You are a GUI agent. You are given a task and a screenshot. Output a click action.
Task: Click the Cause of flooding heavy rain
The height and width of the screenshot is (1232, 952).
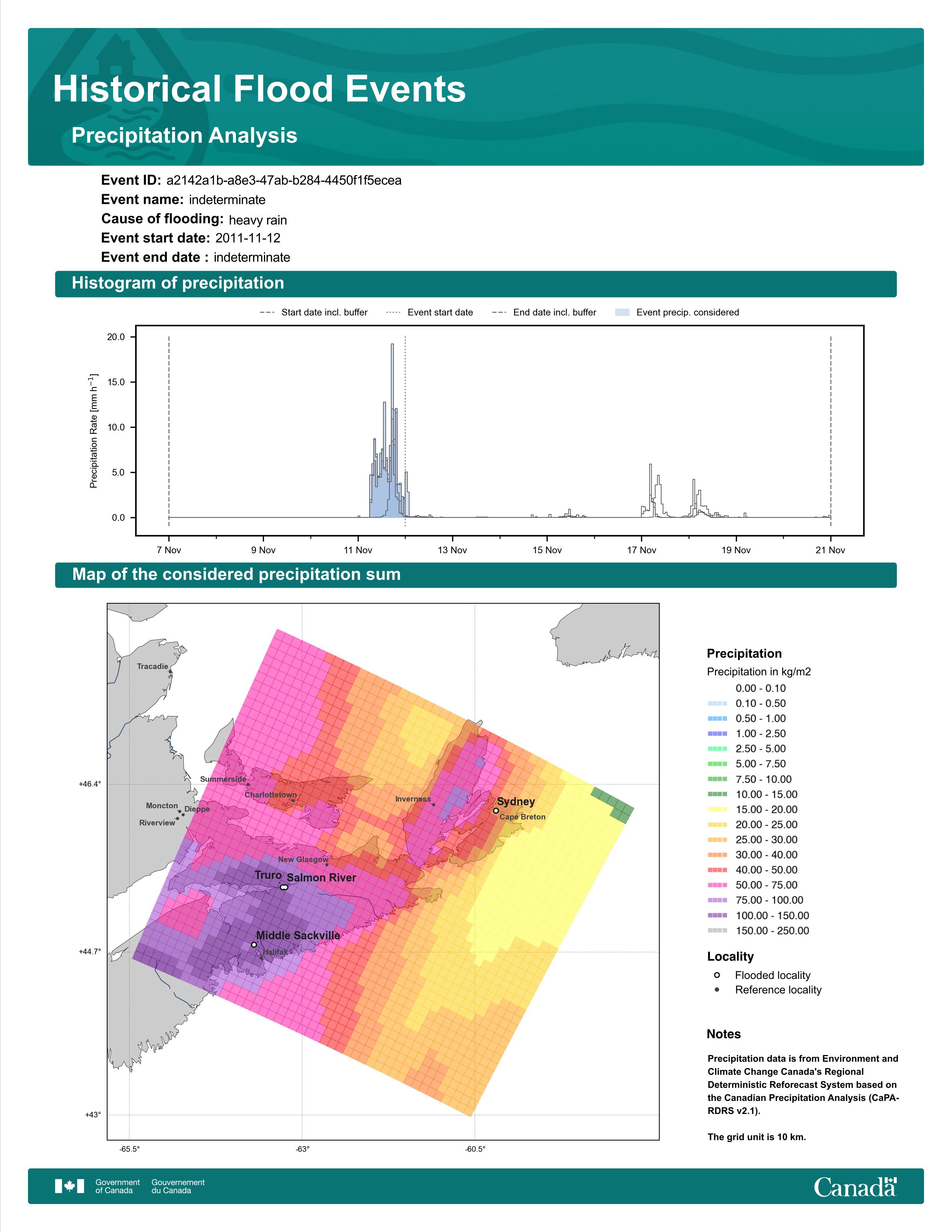[258, 220]
